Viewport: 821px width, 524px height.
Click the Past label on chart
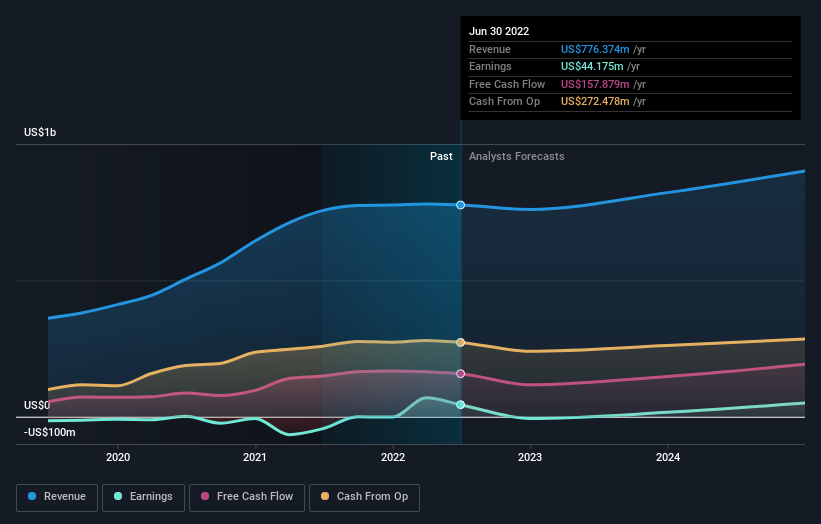441,157
